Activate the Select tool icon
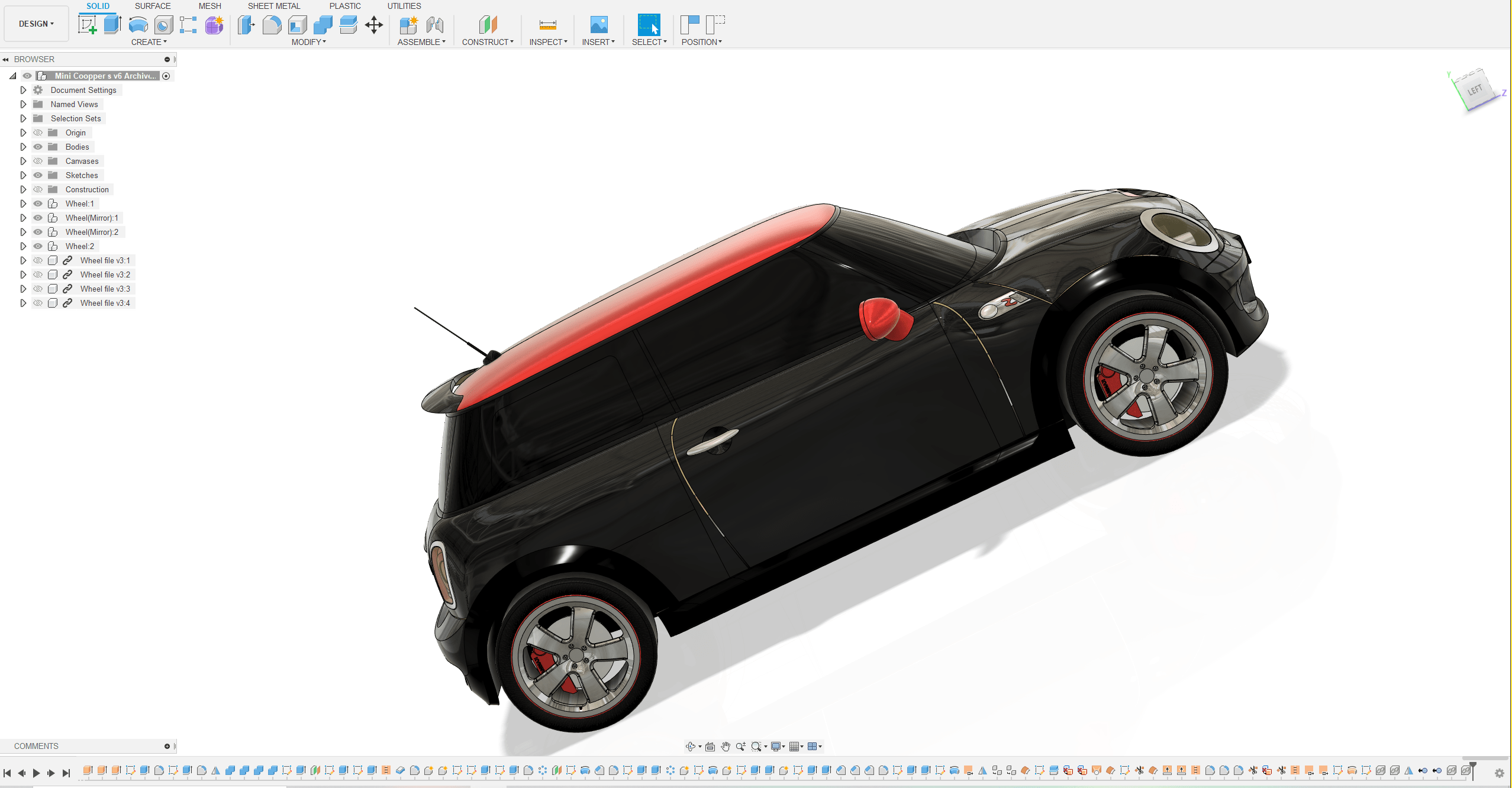 (649, 25)
